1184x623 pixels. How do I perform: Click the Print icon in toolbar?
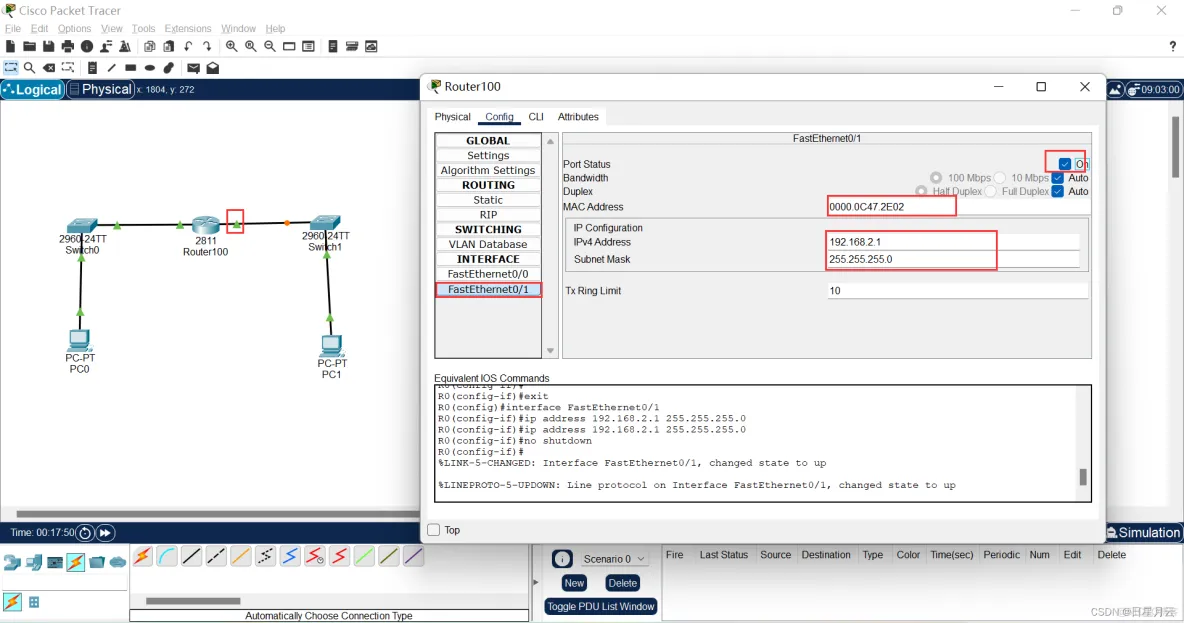coord(67,47)
